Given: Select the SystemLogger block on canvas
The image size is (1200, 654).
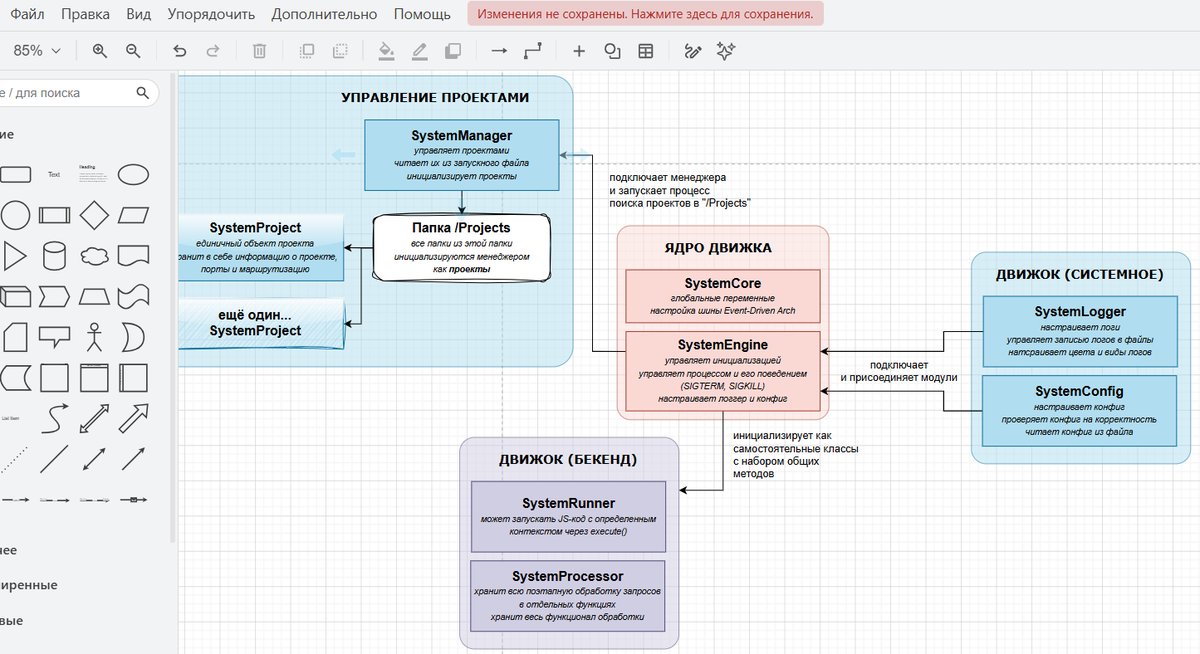Looking at the screenshot, I should tap(1080, 331).
